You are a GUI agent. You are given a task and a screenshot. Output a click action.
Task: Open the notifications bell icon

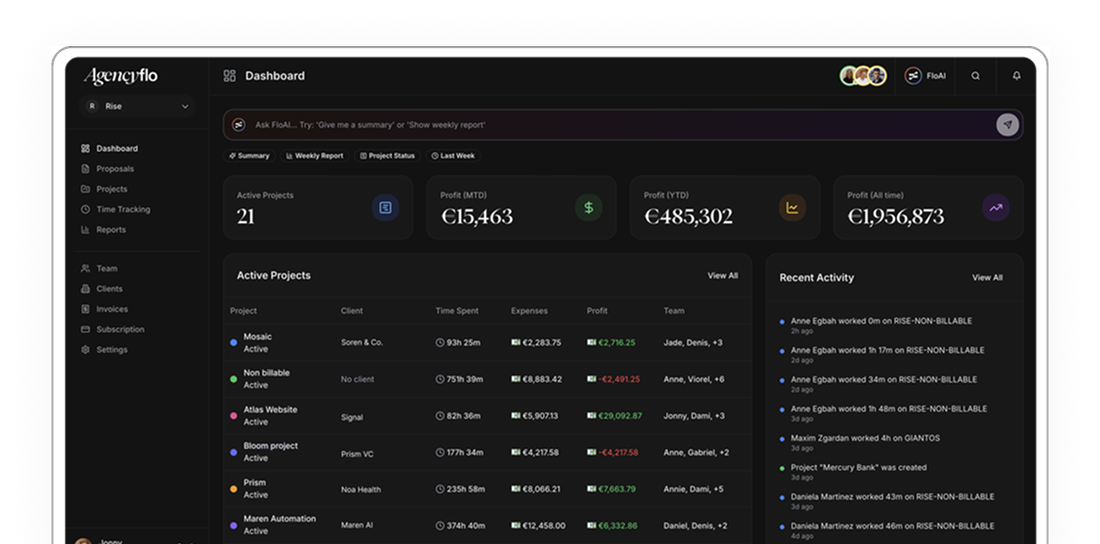[1017, 76]
